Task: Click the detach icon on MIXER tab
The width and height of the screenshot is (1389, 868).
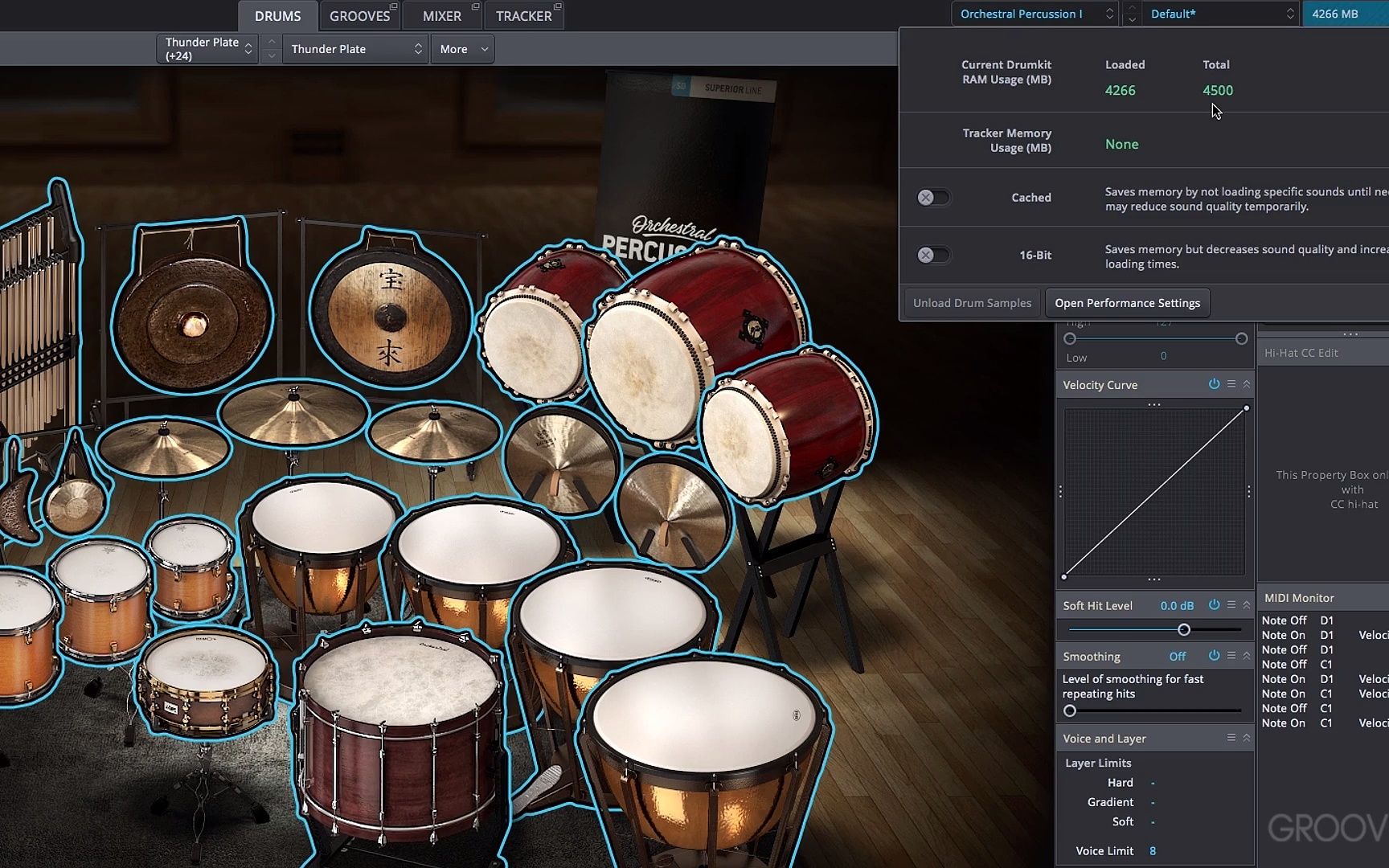Action: pos(475,6)
